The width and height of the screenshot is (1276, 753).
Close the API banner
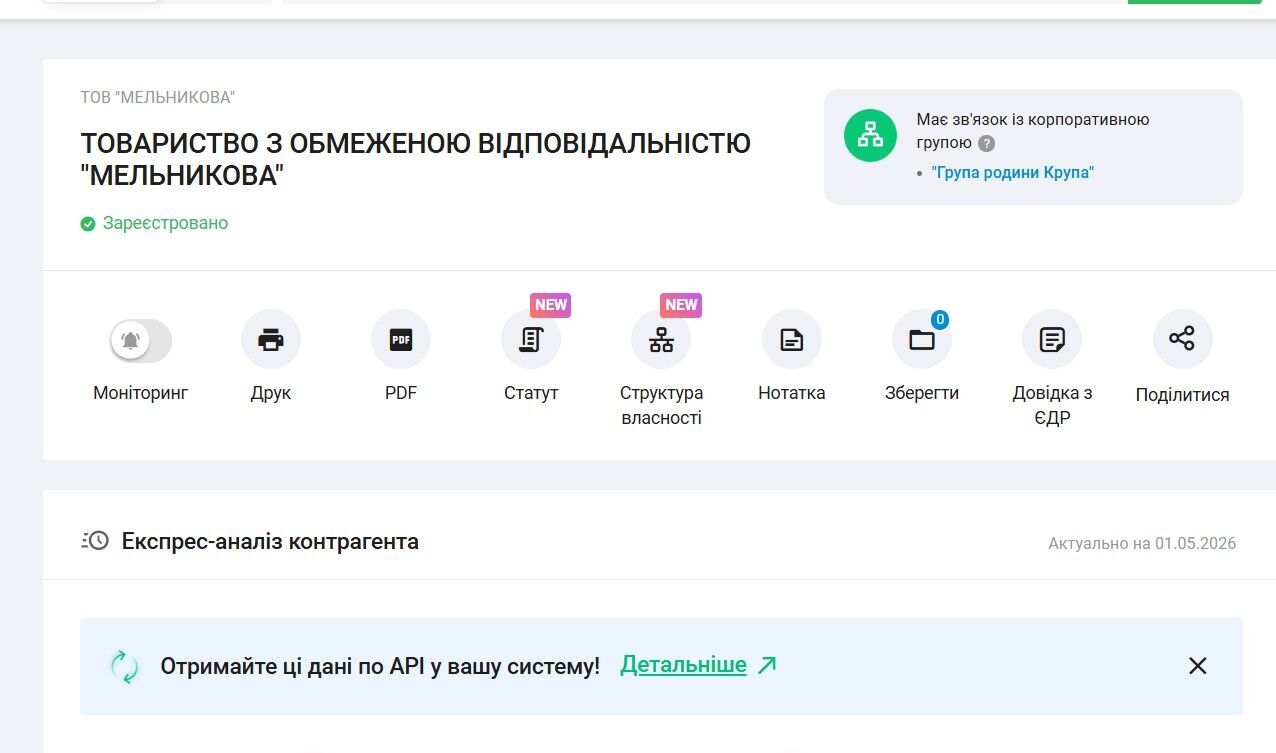pos(1198,666)
